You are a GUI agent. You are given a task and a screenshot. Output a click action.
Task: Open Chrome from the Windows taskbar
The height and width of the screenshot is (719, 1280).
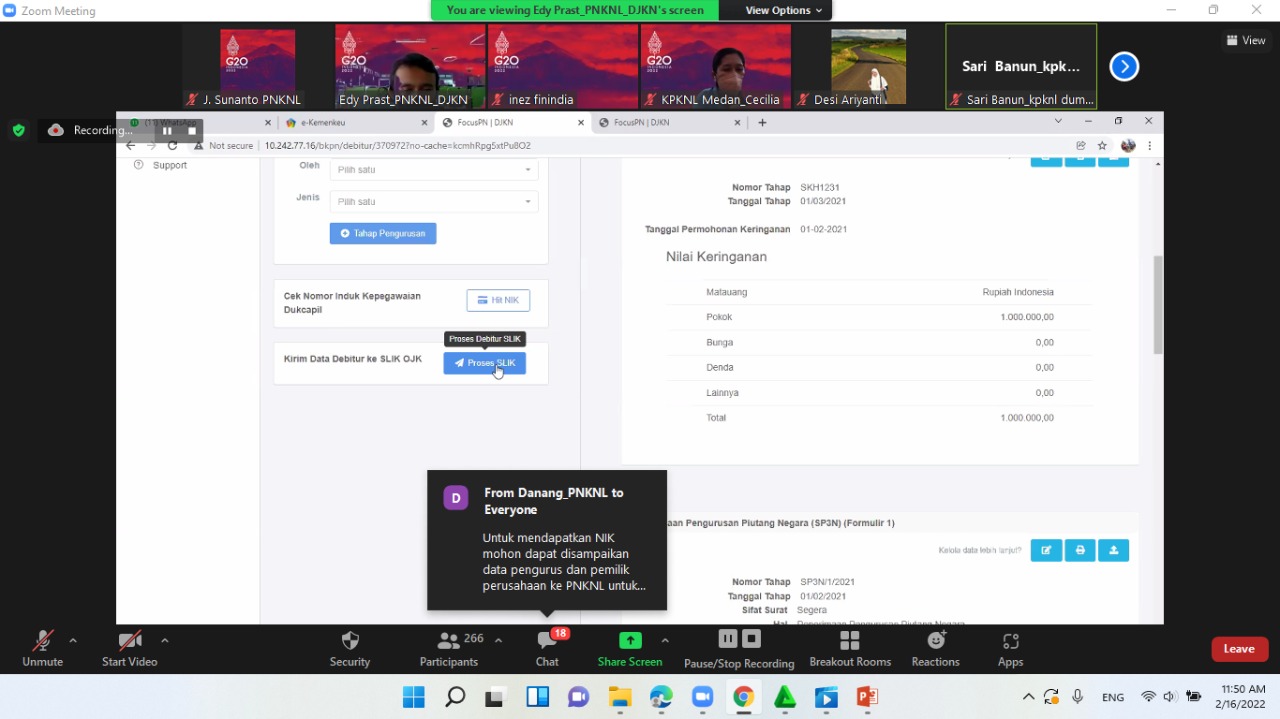point(743,697)
